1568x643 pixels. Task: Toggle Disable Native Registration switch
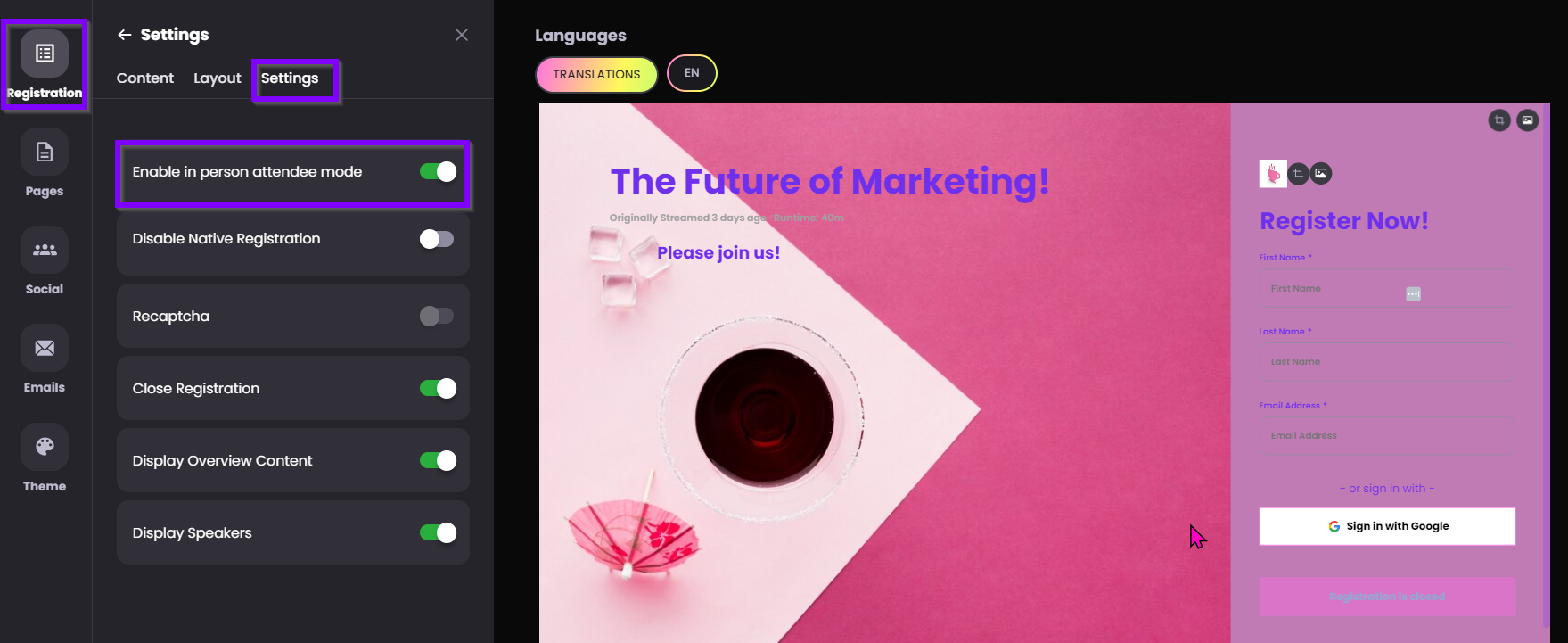click(x=438, y=239)
